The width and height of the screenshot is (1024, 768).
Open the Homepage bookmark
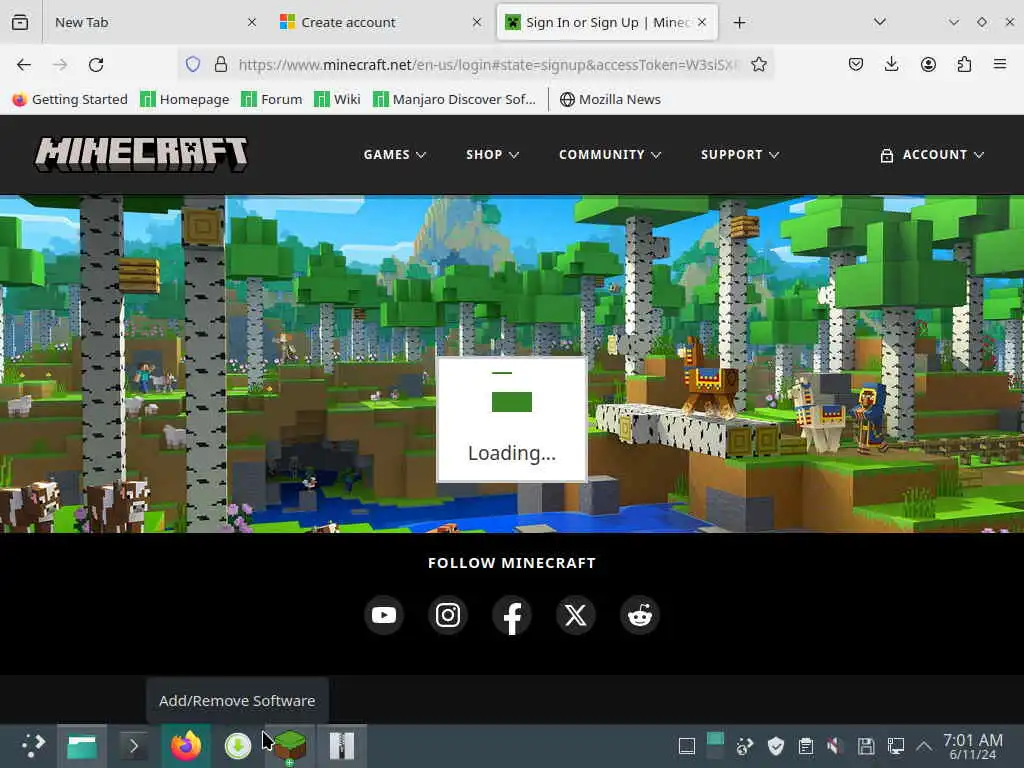[x=185, y=99]
